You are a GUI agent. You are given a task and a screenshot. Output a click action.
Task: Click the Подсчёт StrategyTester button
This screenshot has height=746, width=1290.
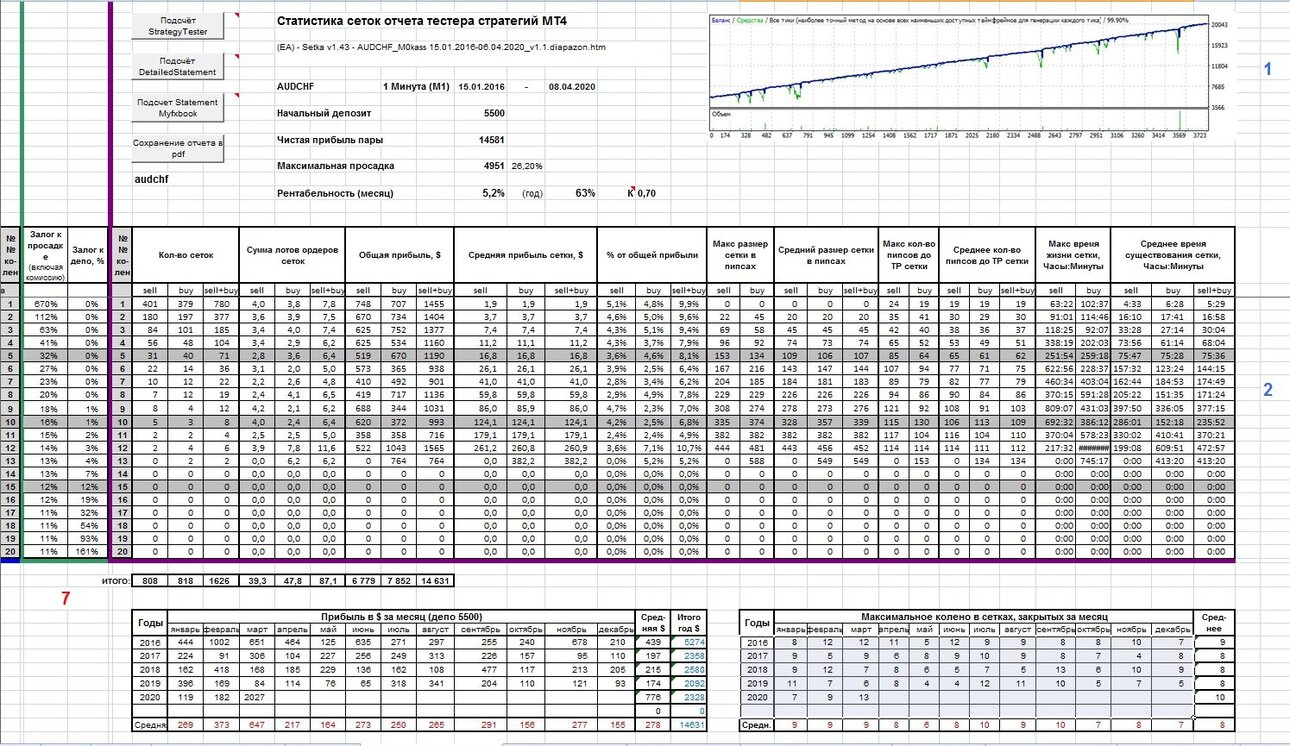(178, 27)
